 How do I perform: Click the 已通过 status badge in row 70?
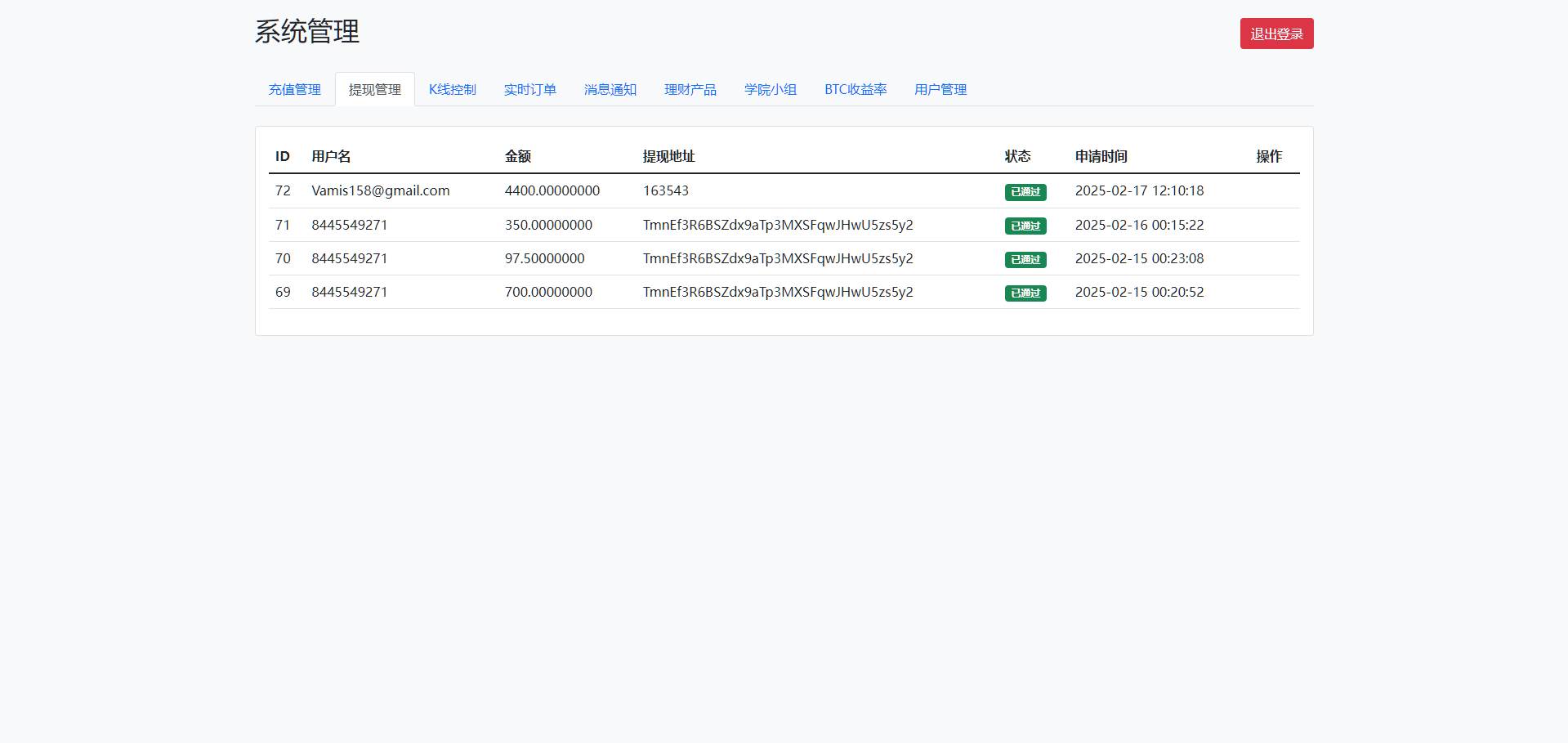[1025, 259]
